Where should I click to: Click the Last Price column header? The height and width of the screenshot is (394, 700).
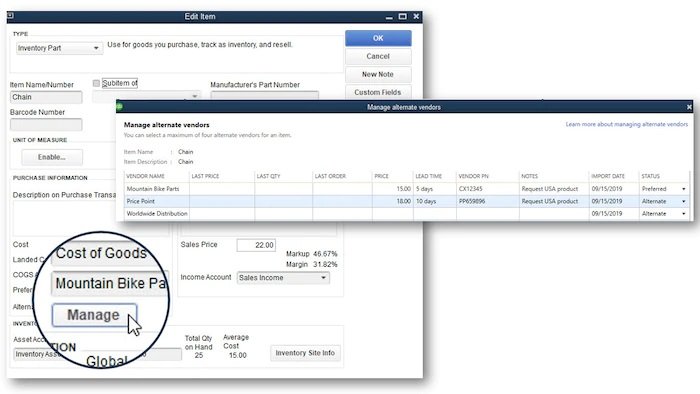222,176
